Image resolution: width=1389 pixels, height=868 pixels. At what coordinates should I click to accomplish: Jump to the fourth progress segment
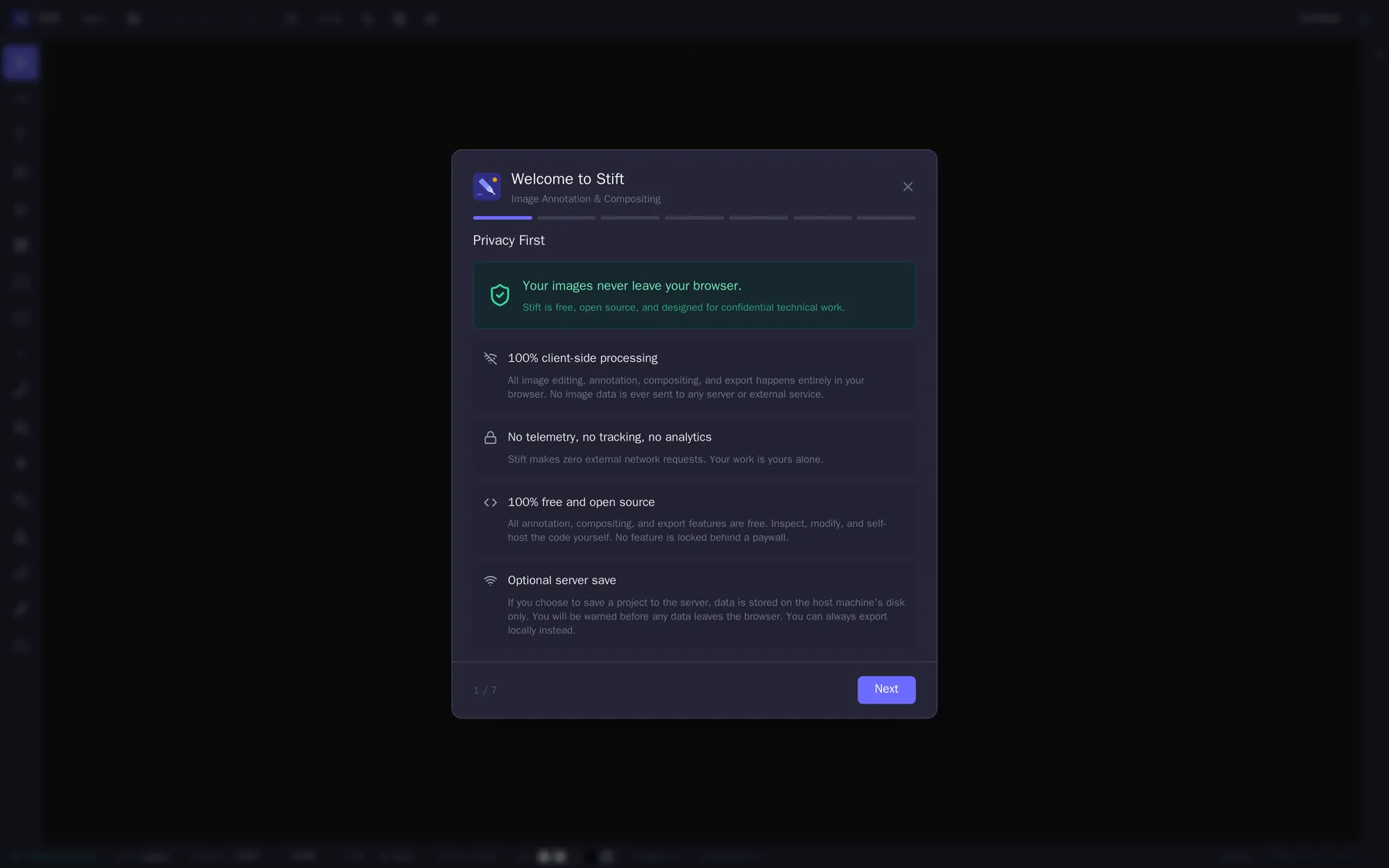point(694,218)
